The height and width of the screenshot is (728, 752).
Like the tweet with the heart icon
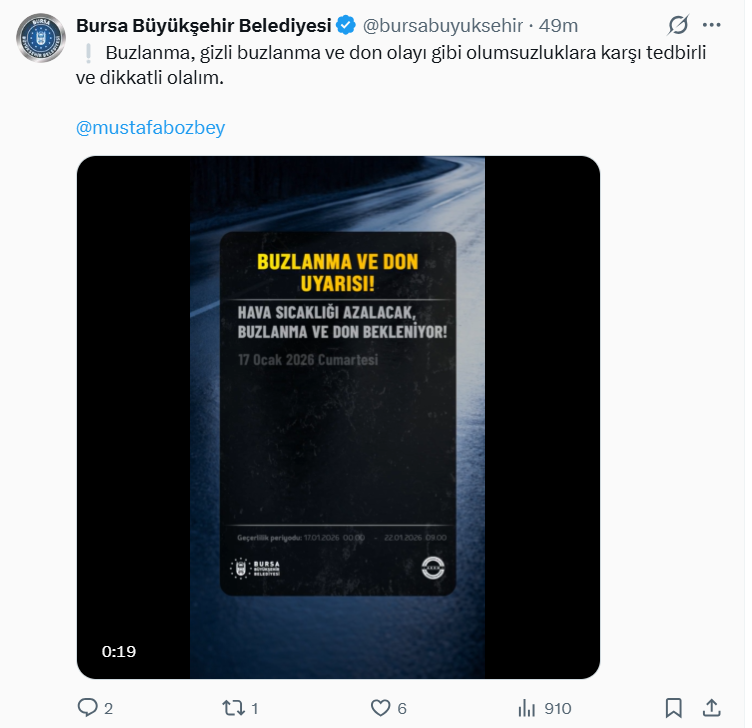pyautogui.click(x=381, y=708)
